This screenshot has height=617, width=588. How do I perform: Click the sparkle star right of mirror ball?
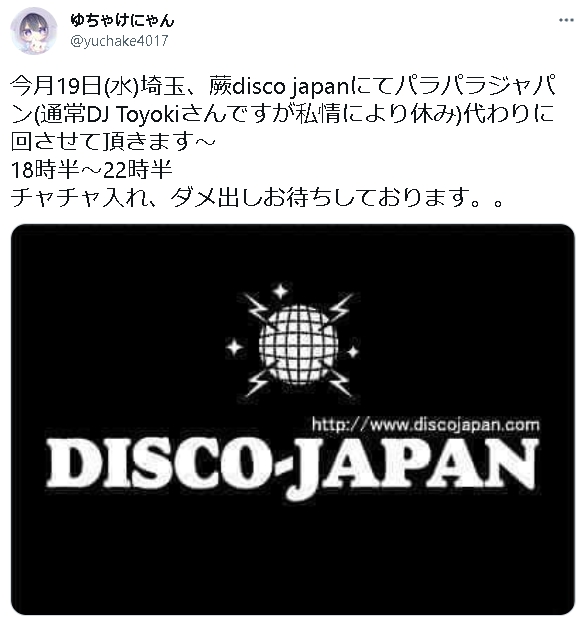pyautogui.click(x=352, y=351)
